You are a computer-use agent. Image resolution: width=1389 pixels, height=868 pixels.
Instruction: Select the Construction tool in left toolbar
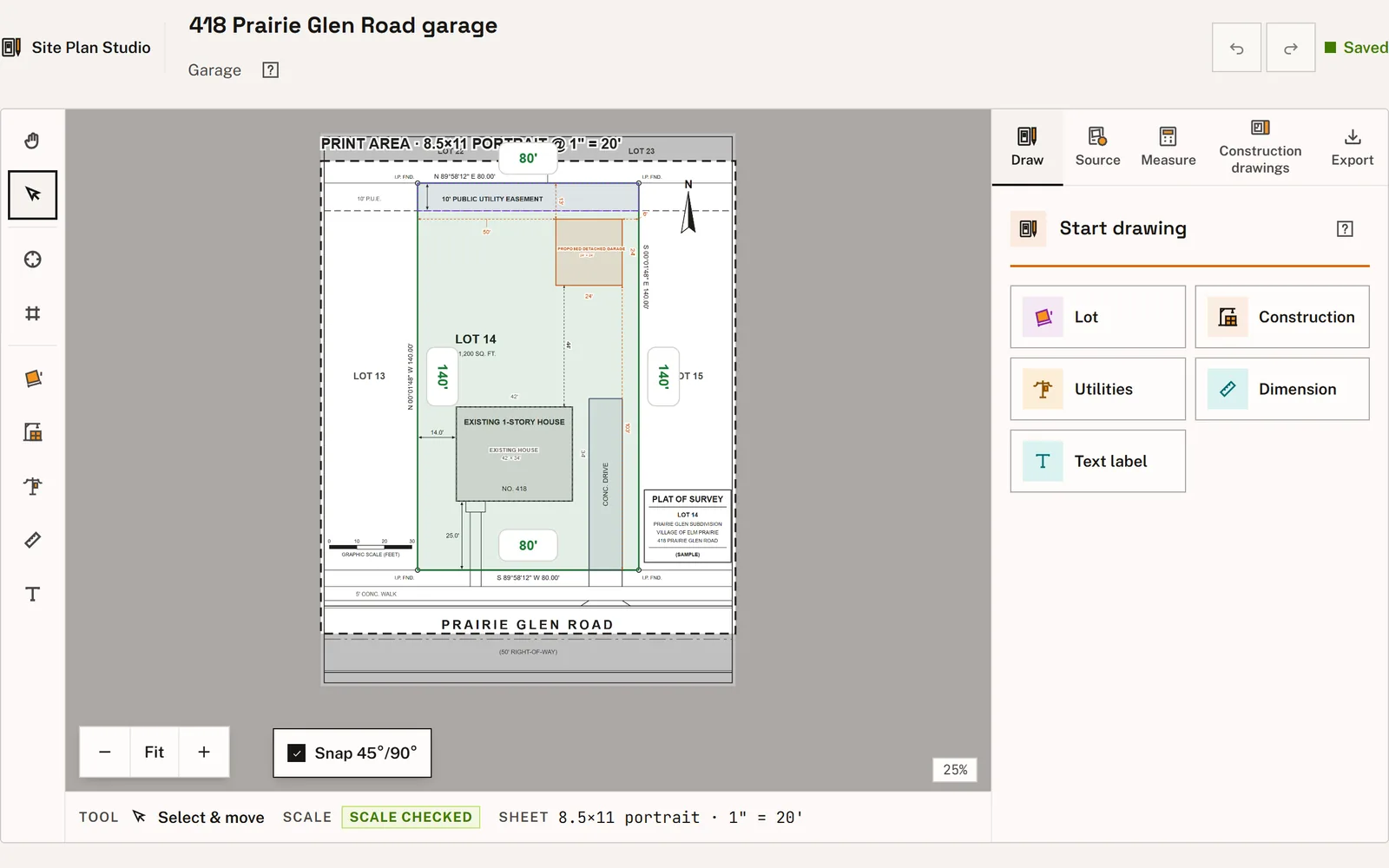pos(33,432)
